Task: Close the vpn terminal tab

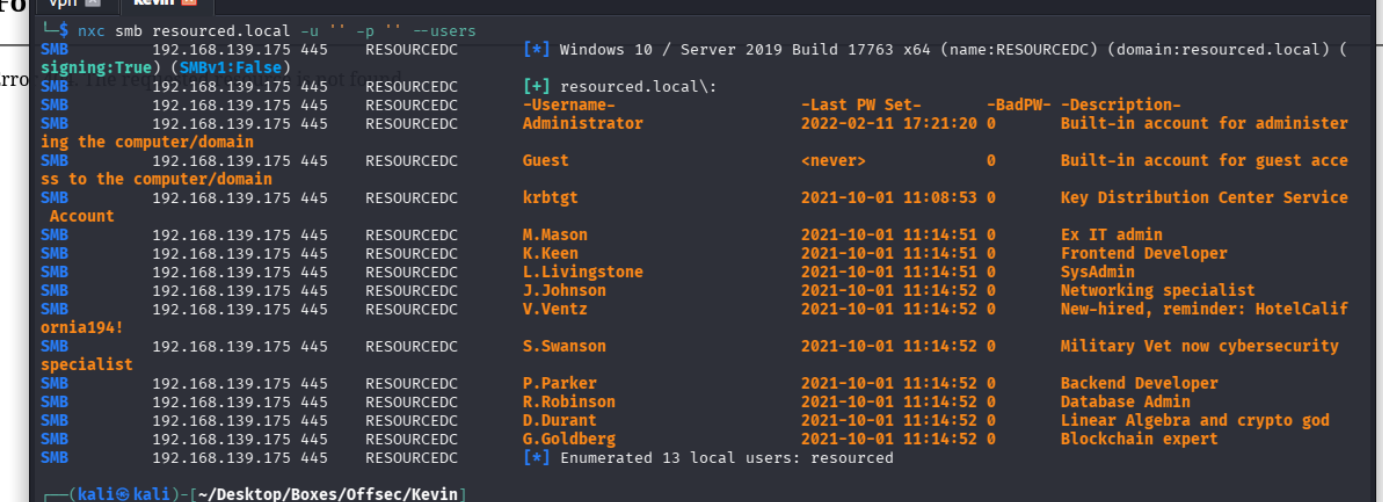Action: coord(94,4)
